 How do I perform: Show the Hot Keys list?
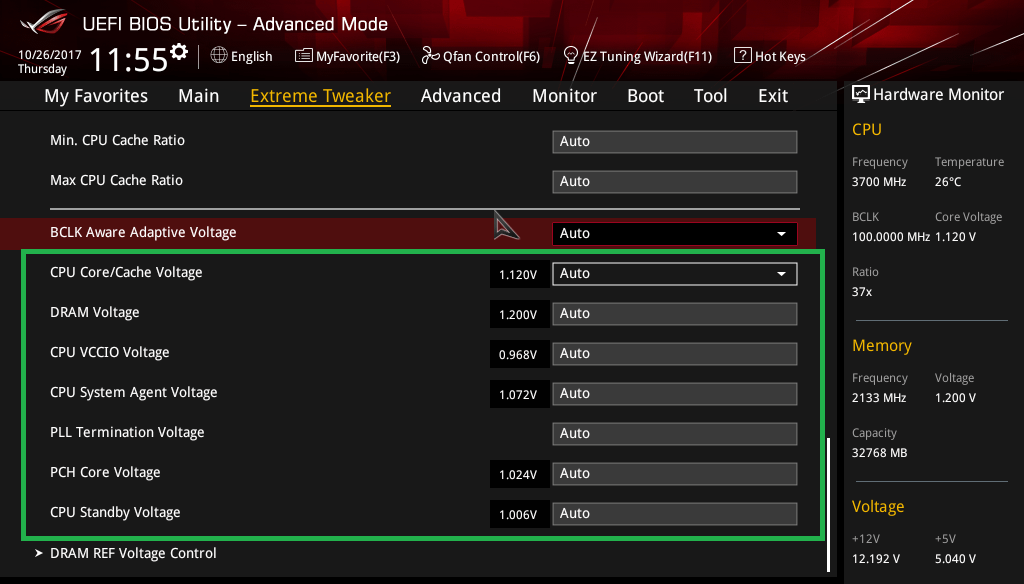pyautogui.click(x=780, y=56)
